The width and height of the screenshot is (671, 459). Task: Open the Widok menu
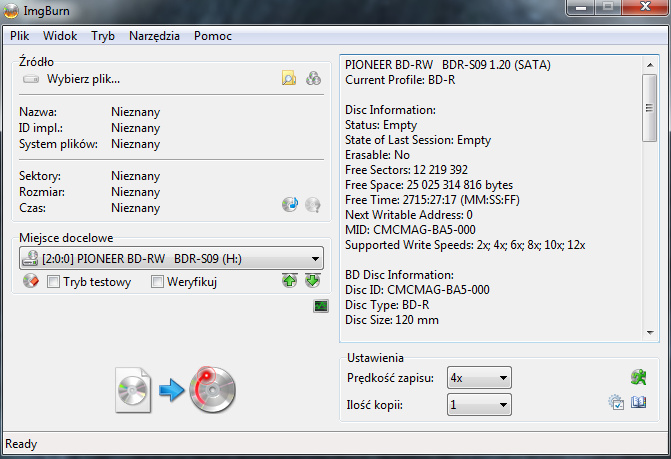(x=60, y=36)
